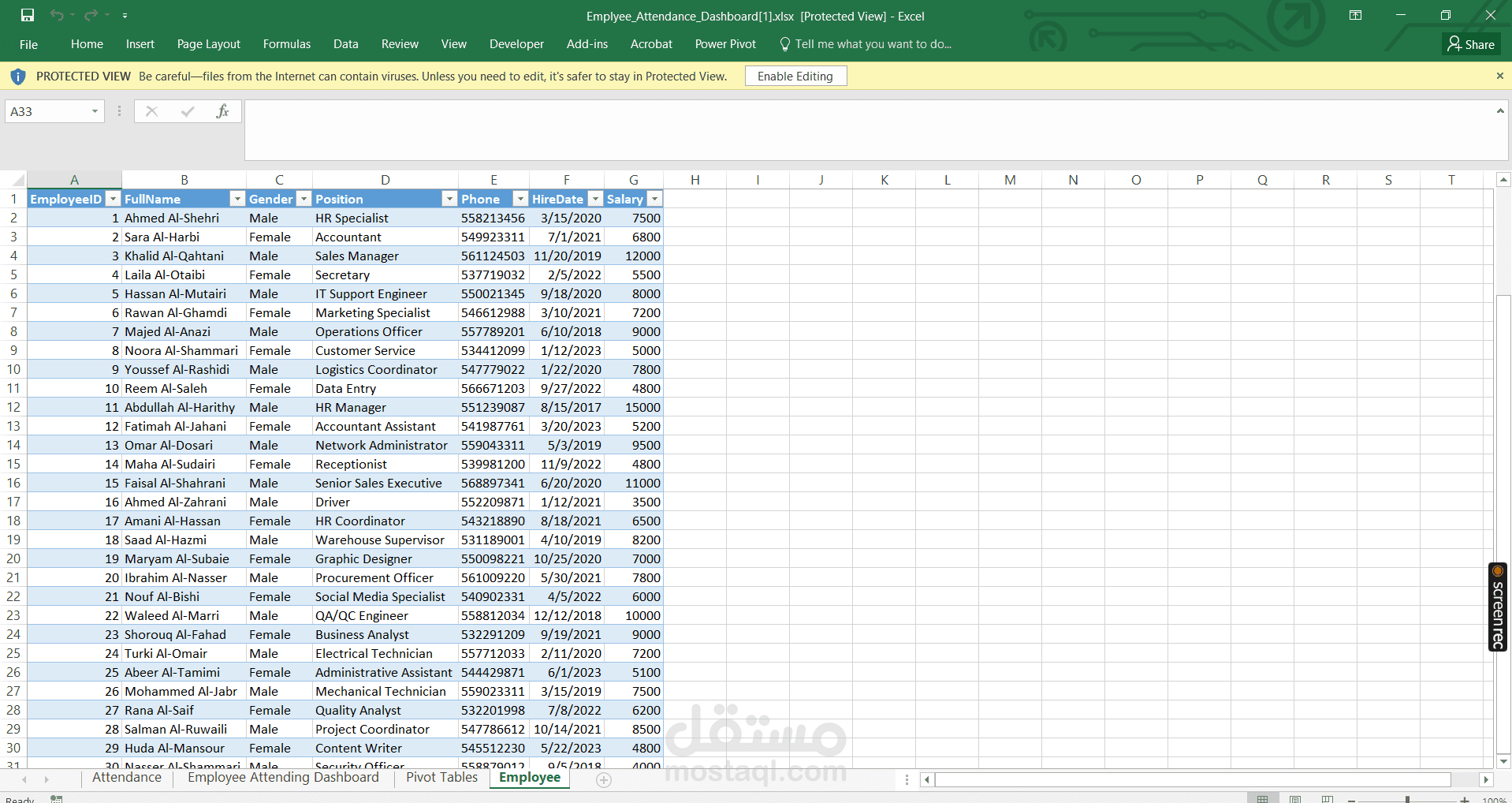Select the cell with Social Media Specialist

tap(385, 597)
